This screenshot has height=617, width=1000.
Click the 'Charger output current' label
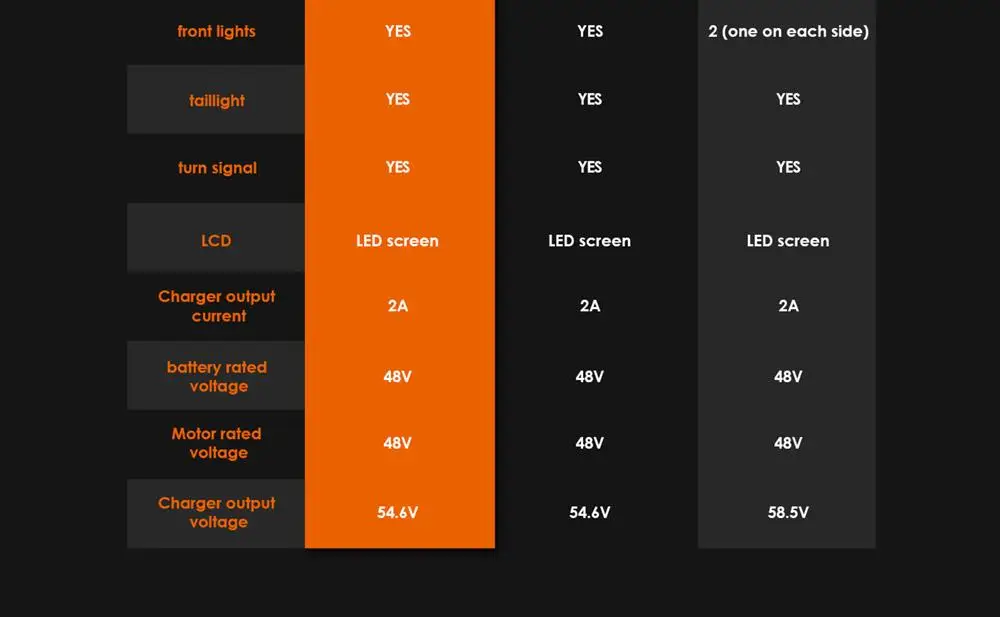click(x=217, y=306)
